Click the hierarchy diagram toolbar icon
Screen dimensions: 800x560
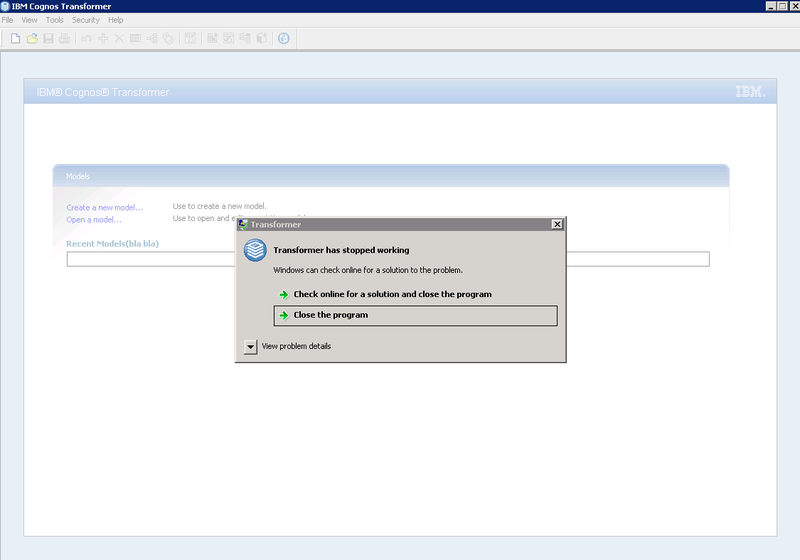152,39
